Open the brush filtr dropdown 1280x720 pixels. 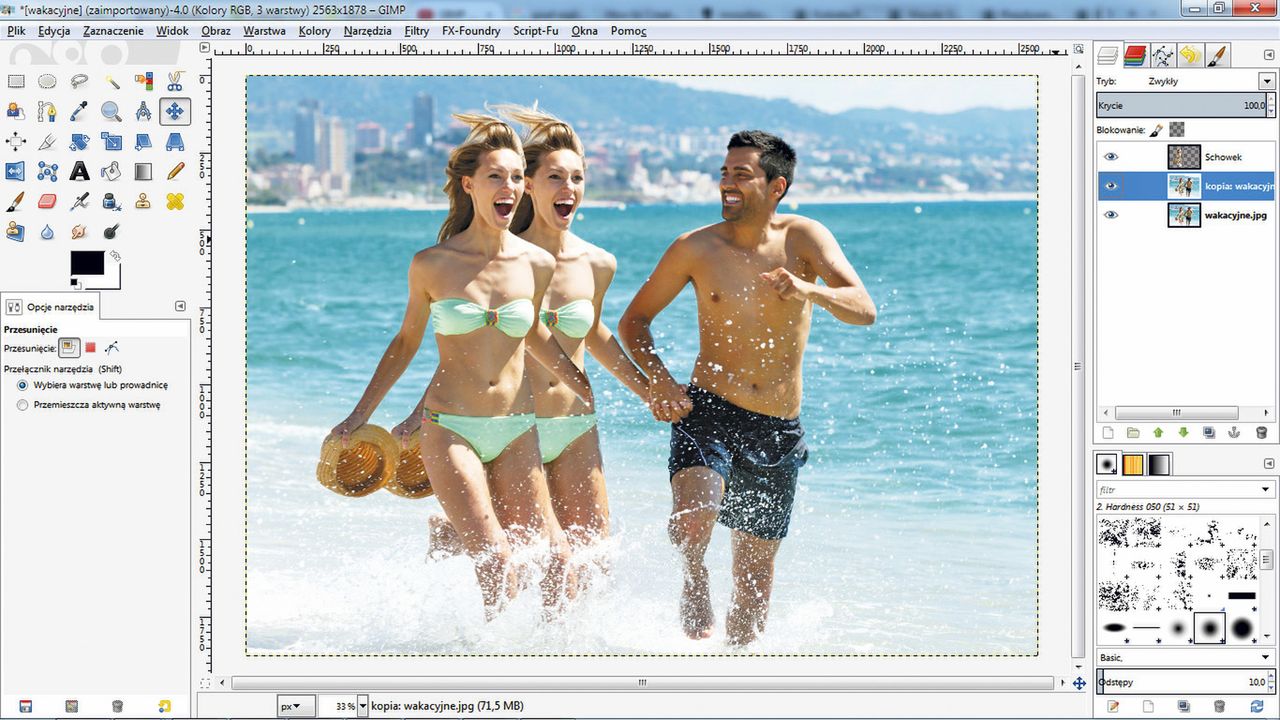coord(1267,490)
